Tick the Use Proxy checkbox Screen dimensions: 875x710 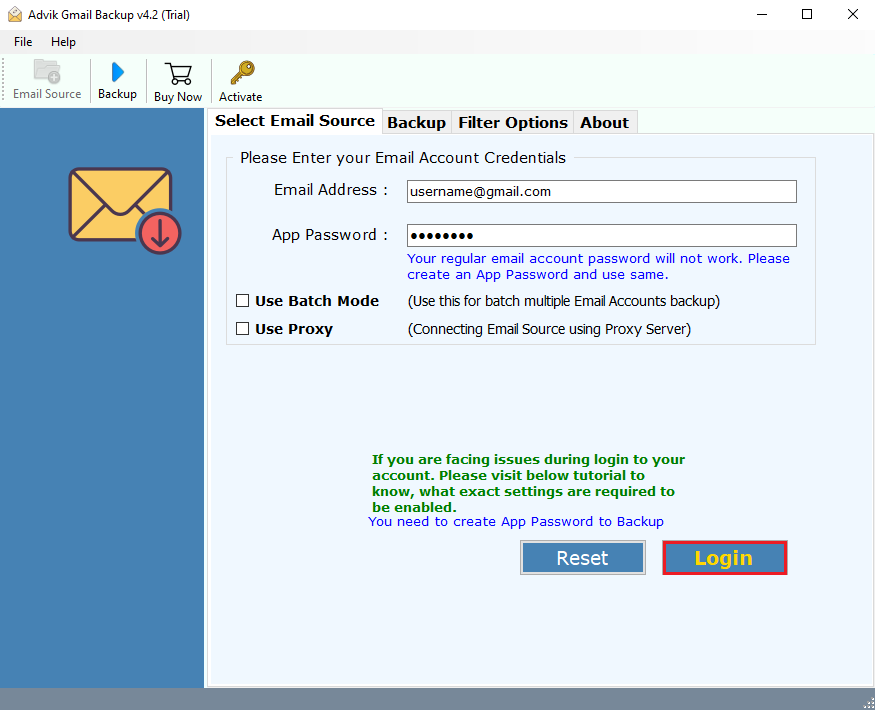point(242,329)
